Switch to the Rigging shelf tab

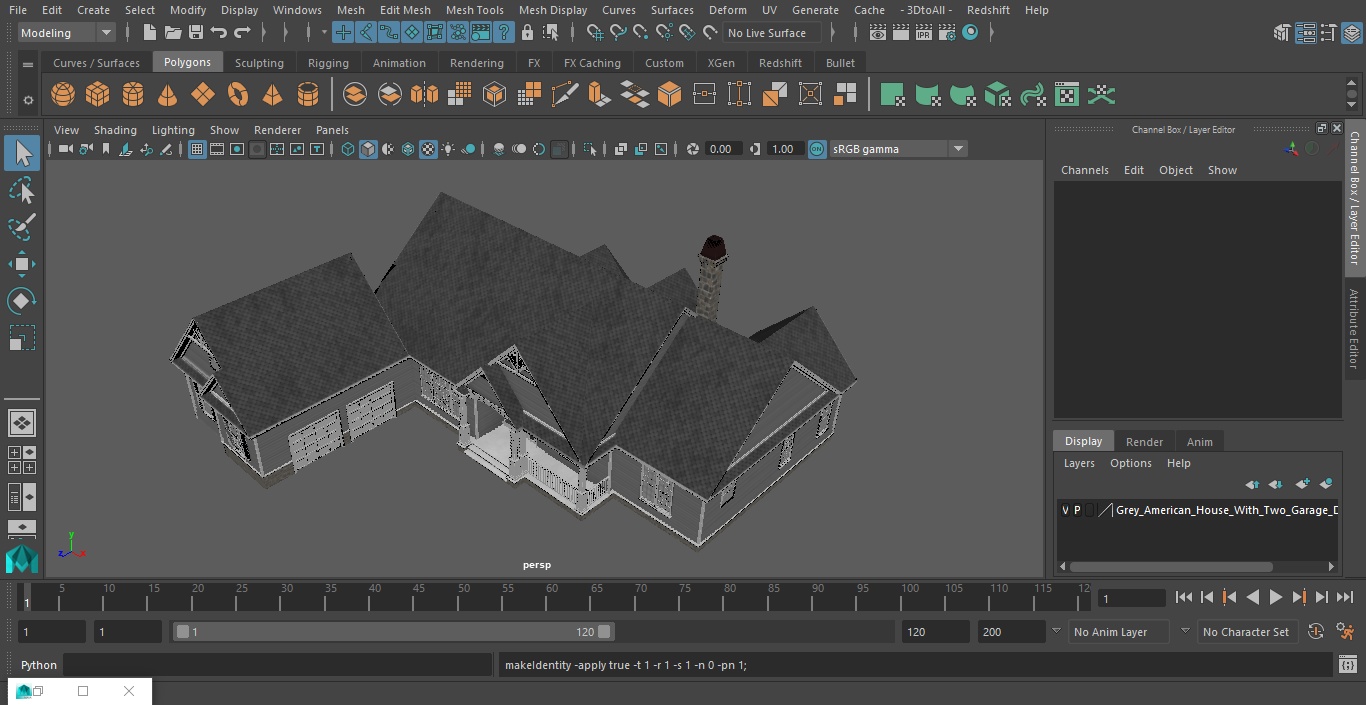[x=328, y=63]
